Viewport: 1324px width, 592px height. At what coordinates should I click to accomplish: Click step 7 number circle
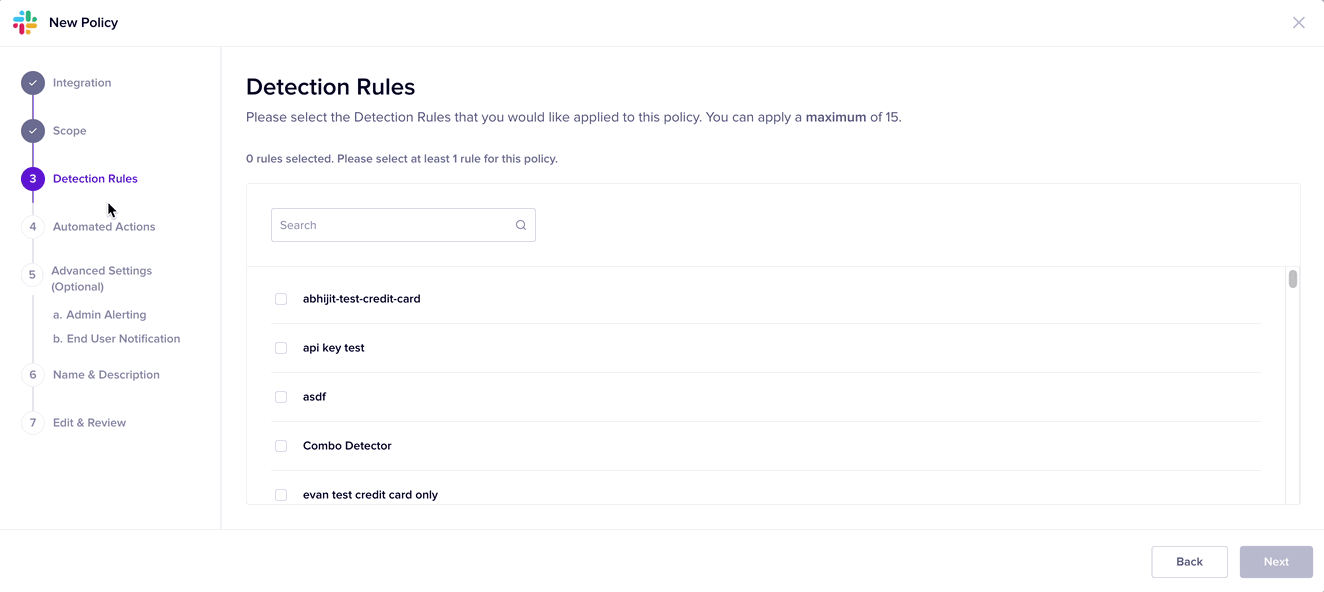(33, 423)
